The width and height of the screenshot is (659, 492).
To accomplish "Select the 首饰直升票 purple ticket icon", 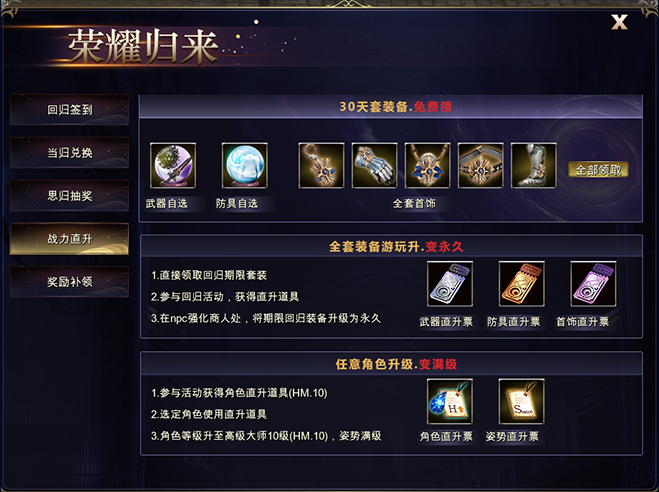I will point(593,284).
